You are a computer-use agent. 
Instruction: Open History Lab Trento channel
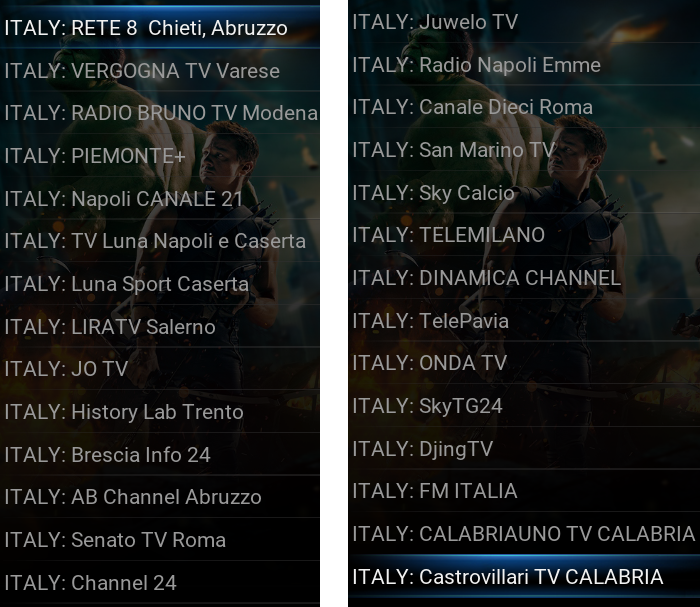[159, 412]
